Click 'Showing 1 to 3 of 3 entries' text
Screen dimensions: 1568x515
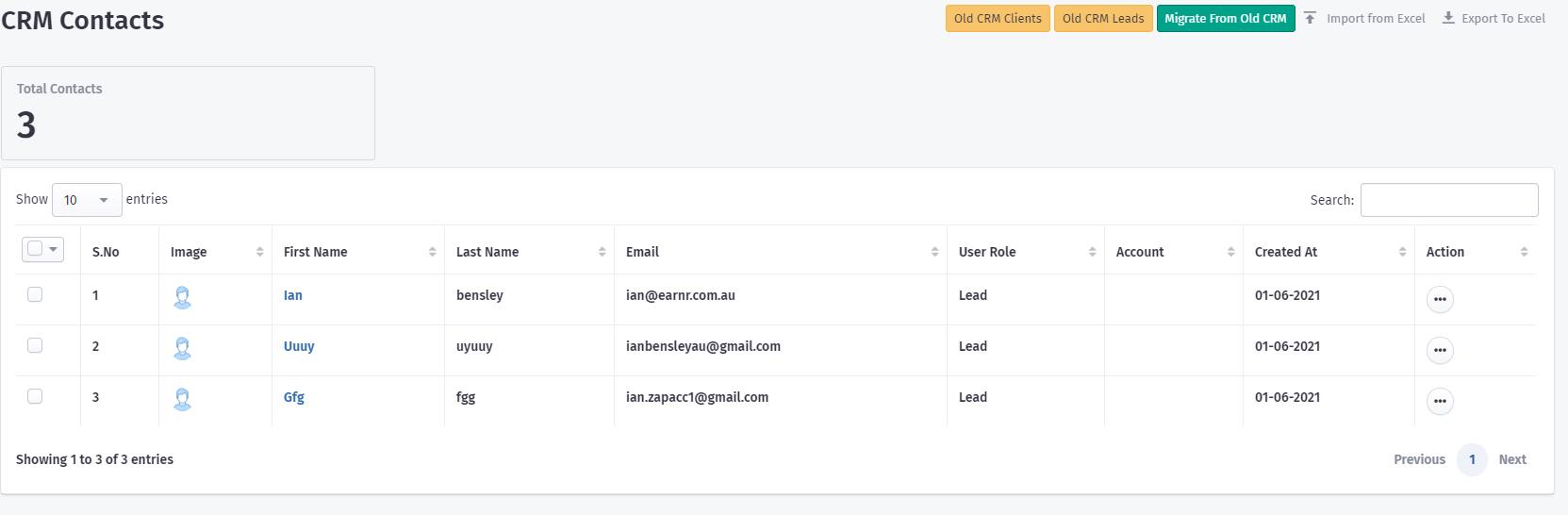coord(94,459)
